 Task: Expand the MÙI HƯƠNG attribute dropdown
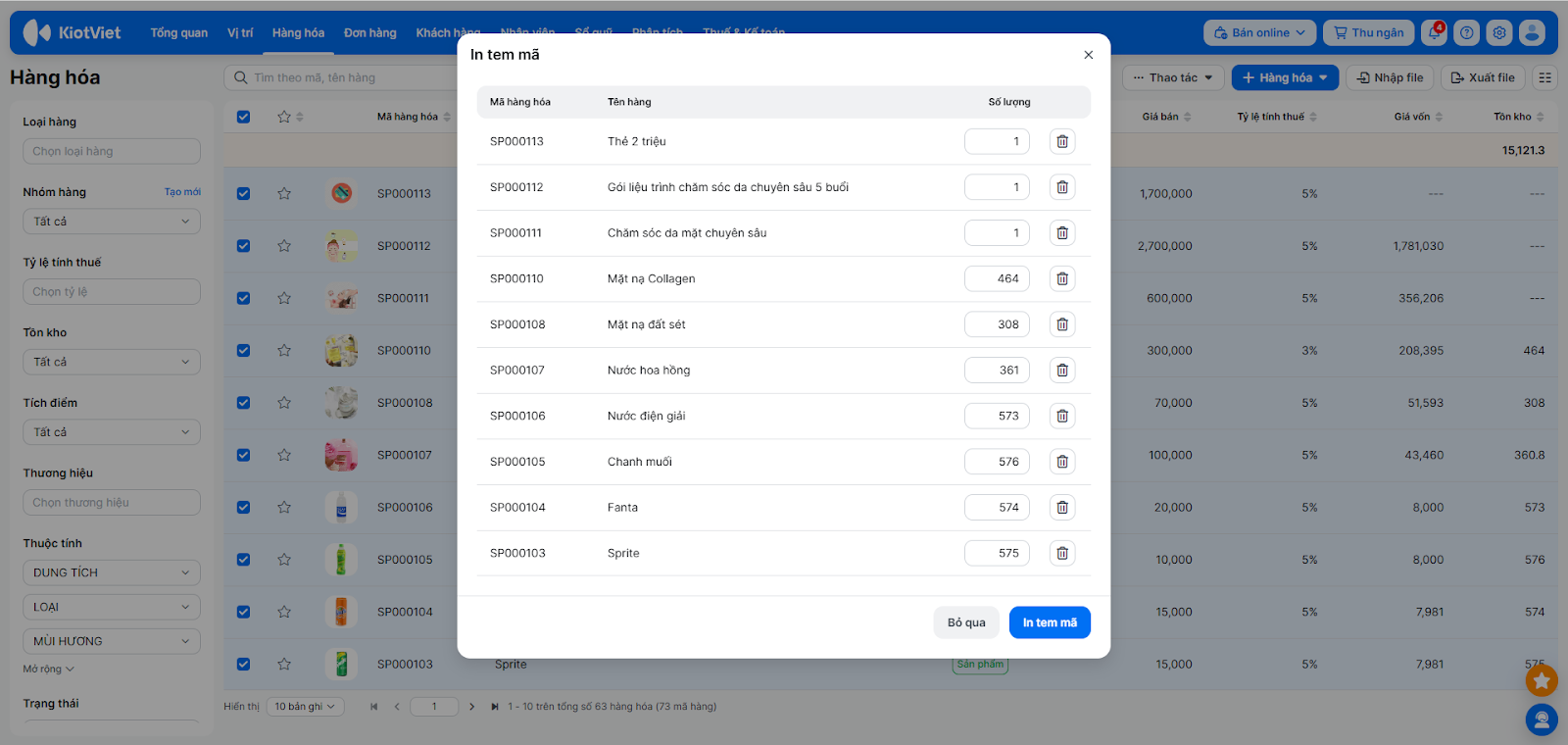(112, 641)
